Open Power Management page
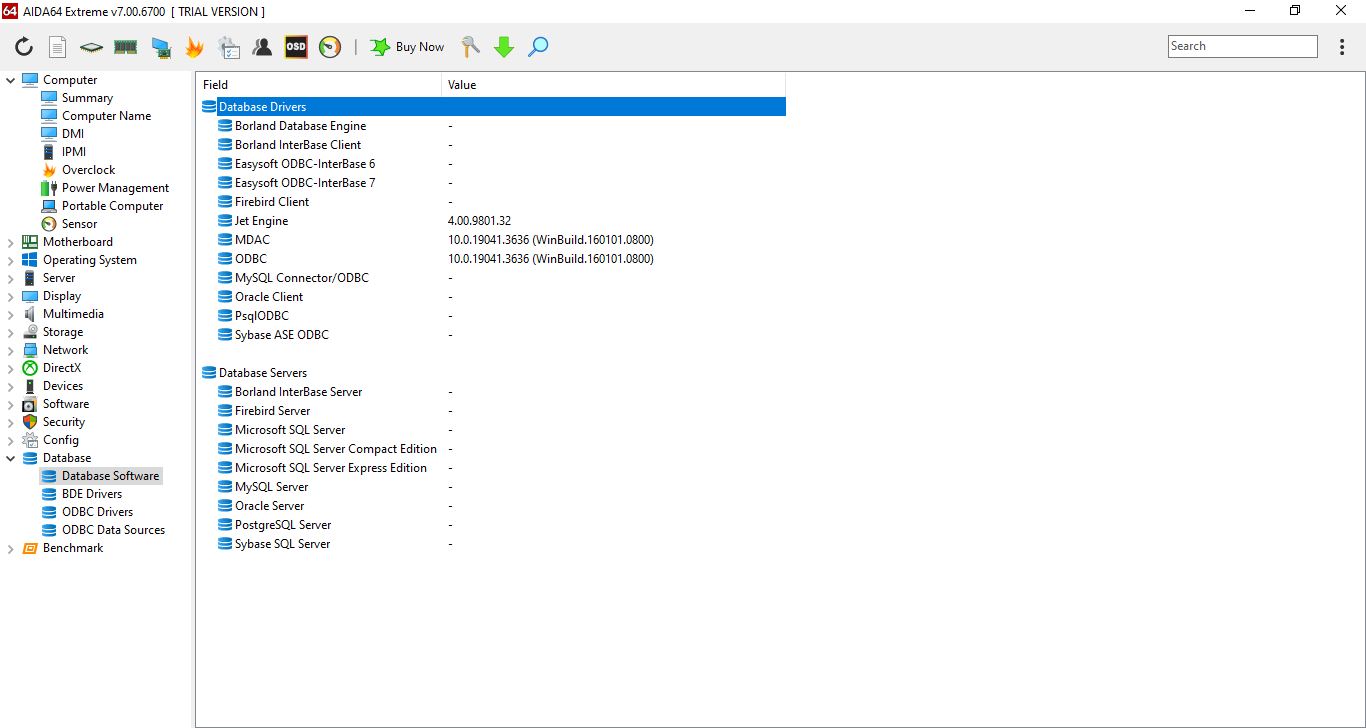 115,188
